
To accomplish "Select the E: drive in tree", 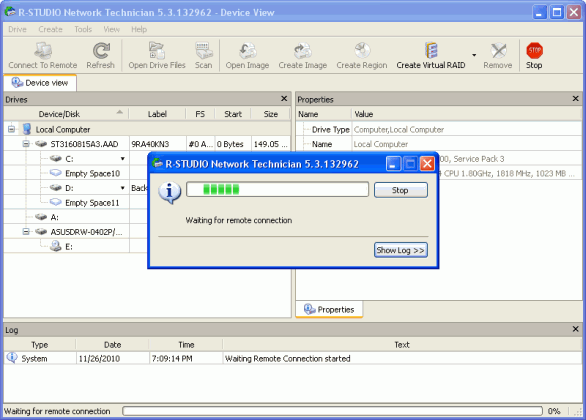I will [69, 247].
